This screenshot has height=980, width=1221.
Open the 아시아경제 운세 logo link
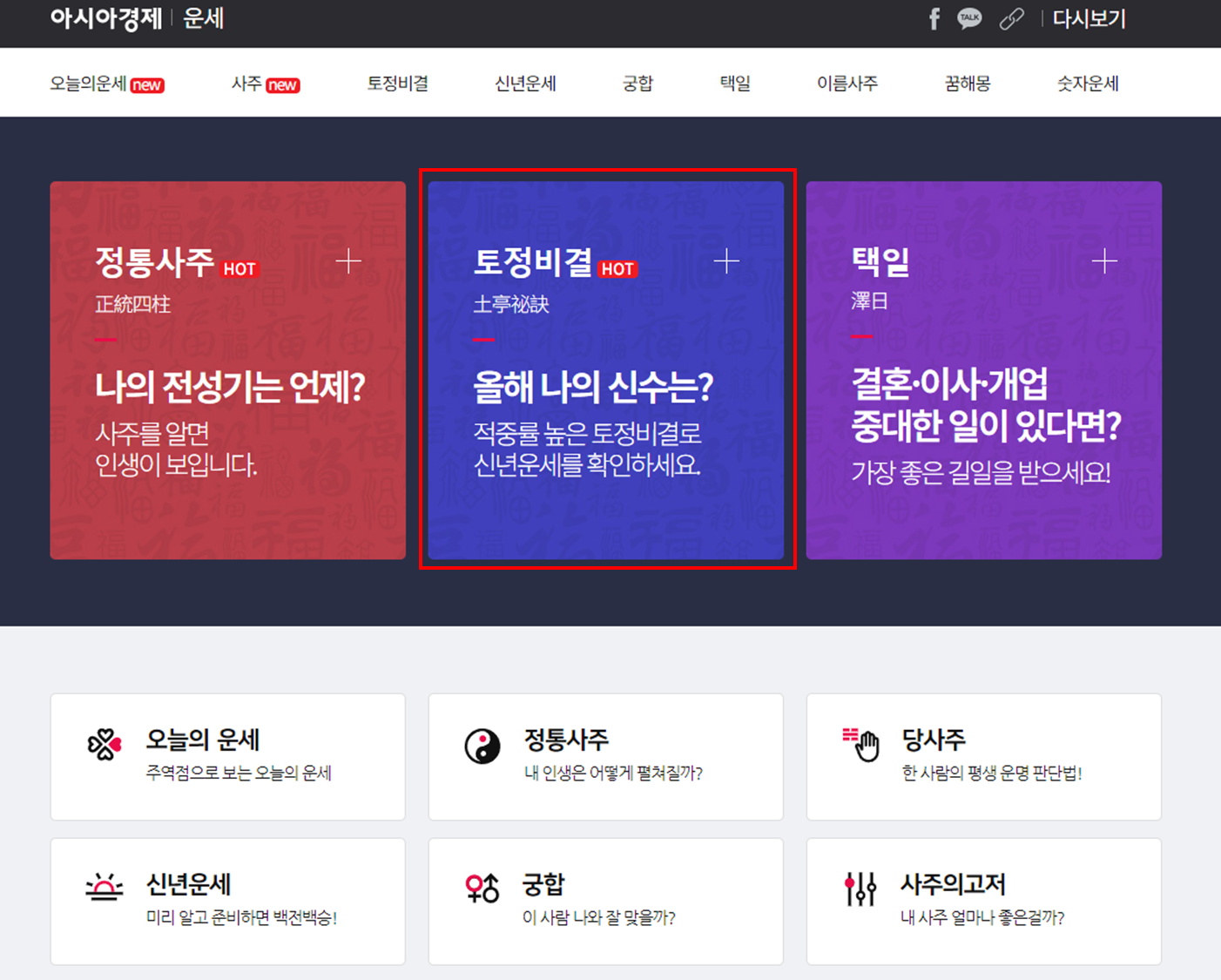(106, 18)
